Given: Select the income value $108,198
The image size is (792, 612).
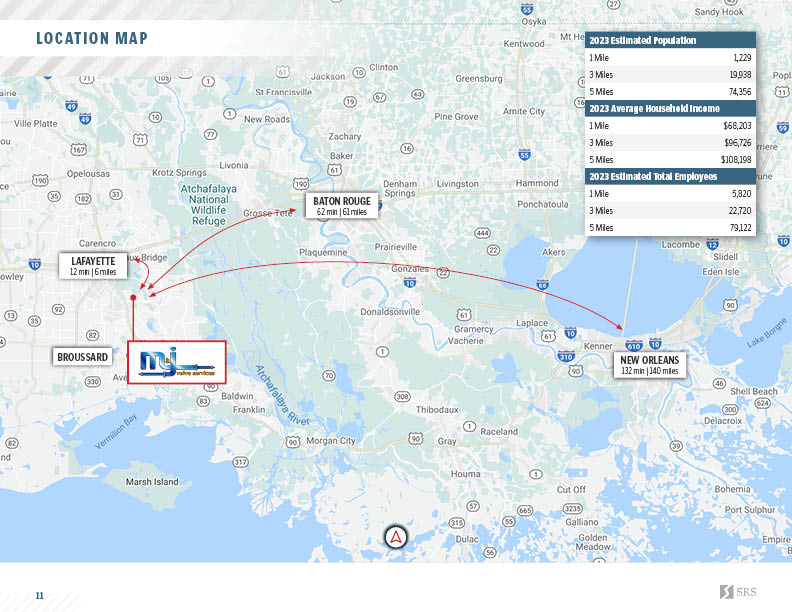Looking at the screenshot, I should click(x=736, y=160).
